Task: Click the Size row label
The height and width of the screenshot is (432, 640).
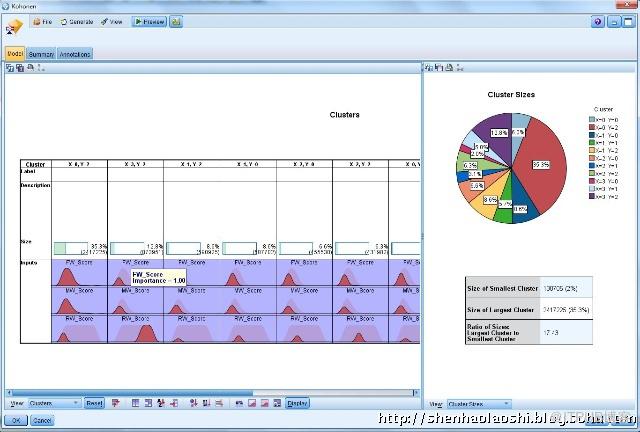Action: pyautogui.click(x=26, y=241)
